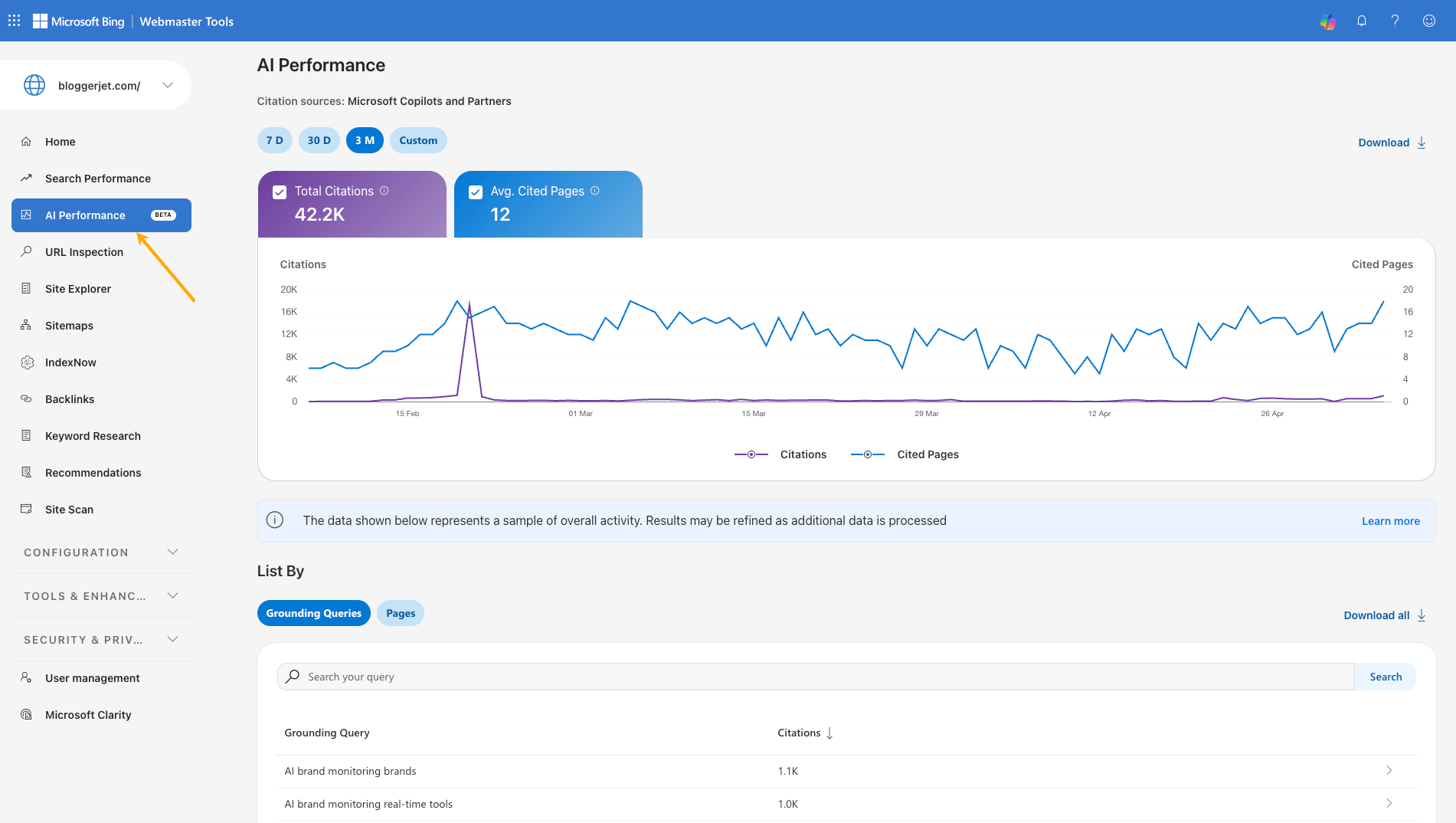Image resolution: width=1456 pixels, height=823 pixels.
Task: Click the IndexNow gear icon
Action: click(x=27, y=362)
